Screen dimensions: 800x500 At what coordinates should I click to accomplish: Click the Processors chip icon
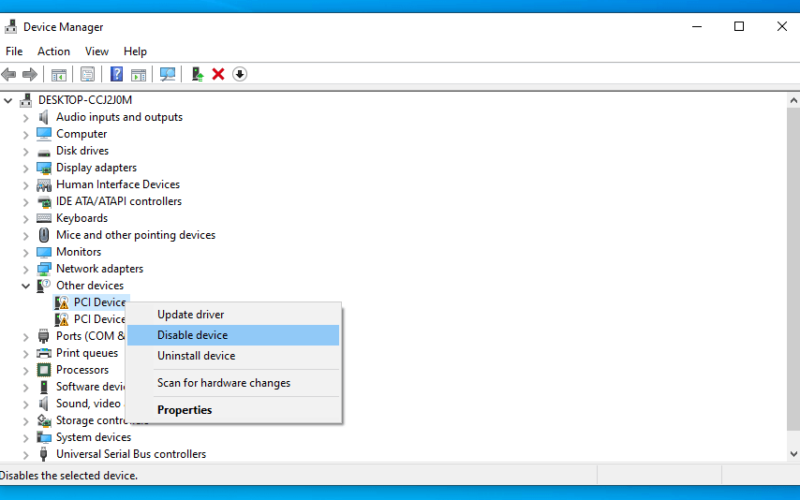click(44, 370)
